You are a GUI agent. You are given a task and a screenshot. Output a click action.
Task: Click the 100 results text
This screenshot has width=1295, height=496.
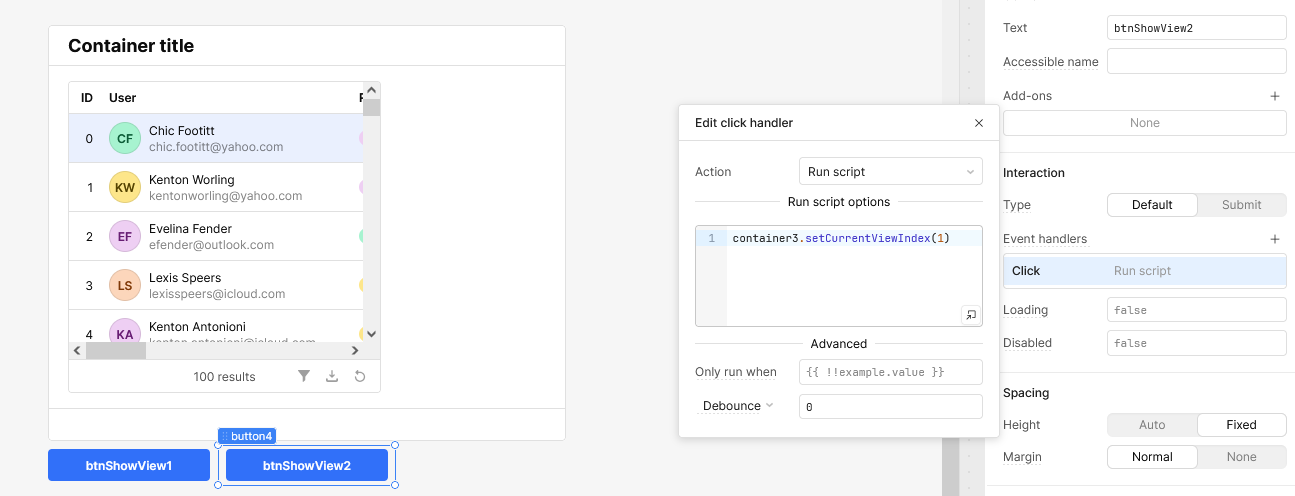(224, 377)
